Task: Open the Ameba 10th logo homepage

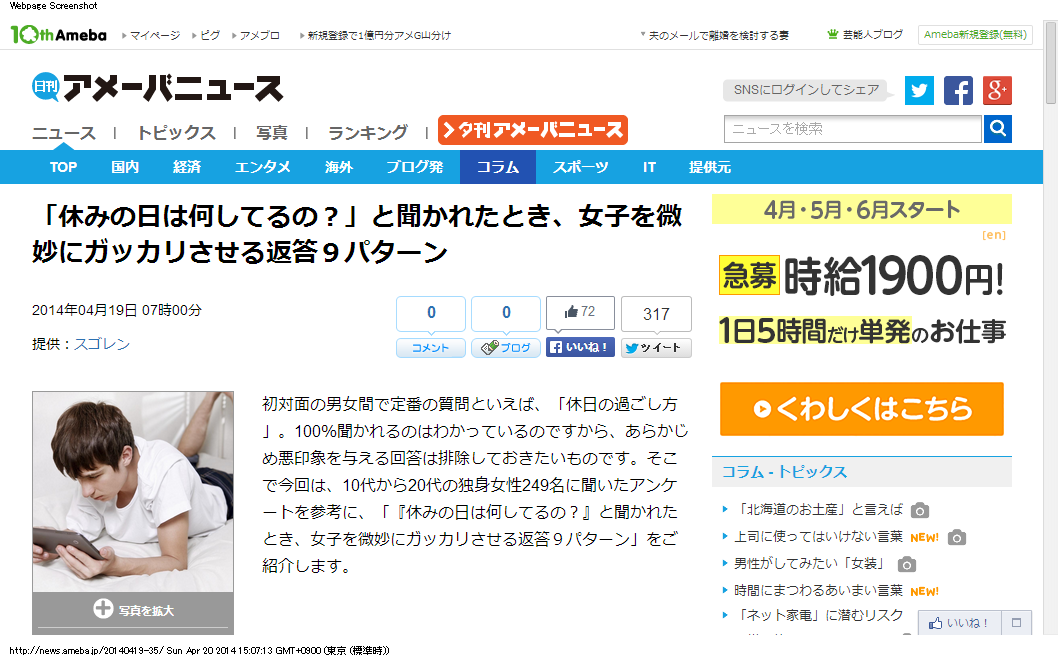Action: tap(59, 34)
